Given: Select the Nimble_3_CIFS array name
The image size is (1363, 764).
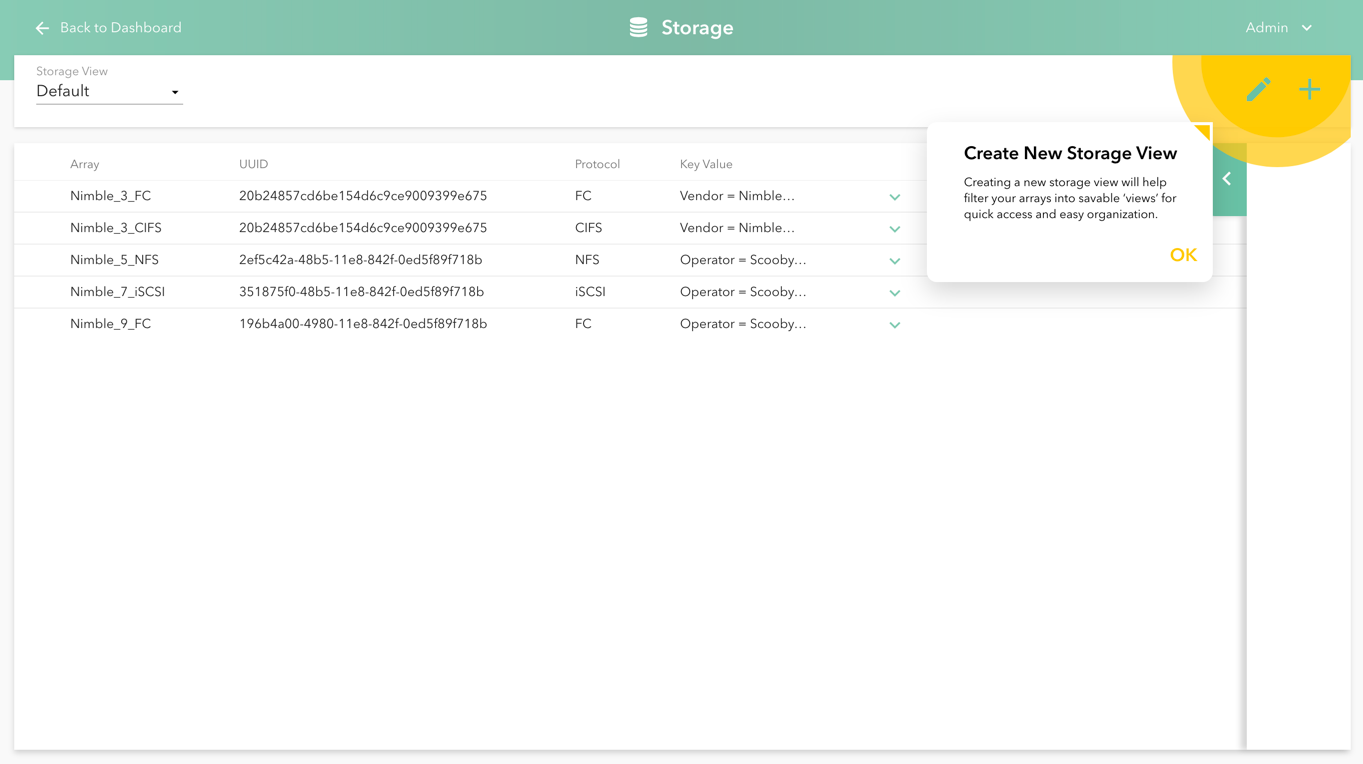Looking at the screenshot, I should click(116, 228).
